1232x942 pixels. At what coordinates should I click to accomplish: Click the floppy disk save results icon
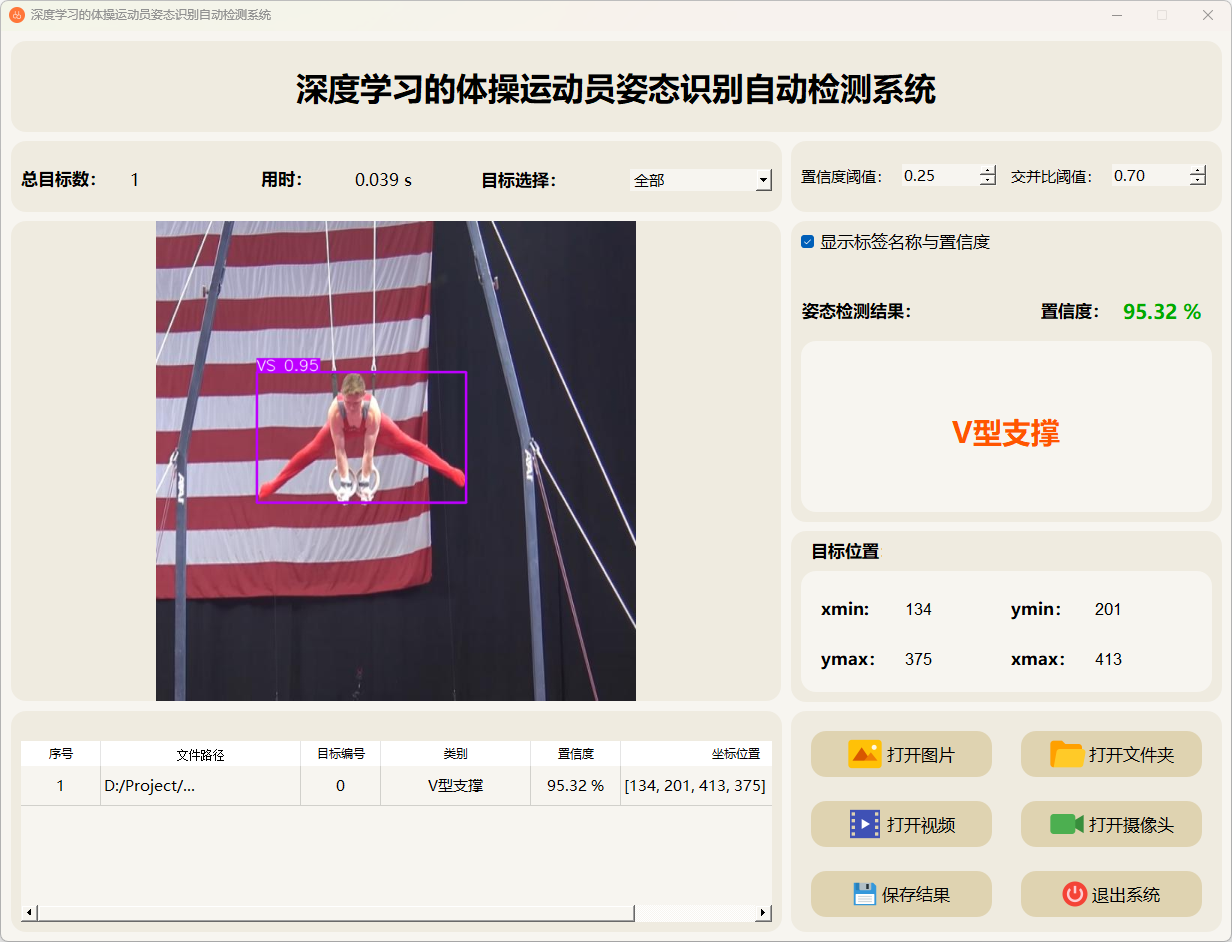pyautogui.click(x=864, y=894)
